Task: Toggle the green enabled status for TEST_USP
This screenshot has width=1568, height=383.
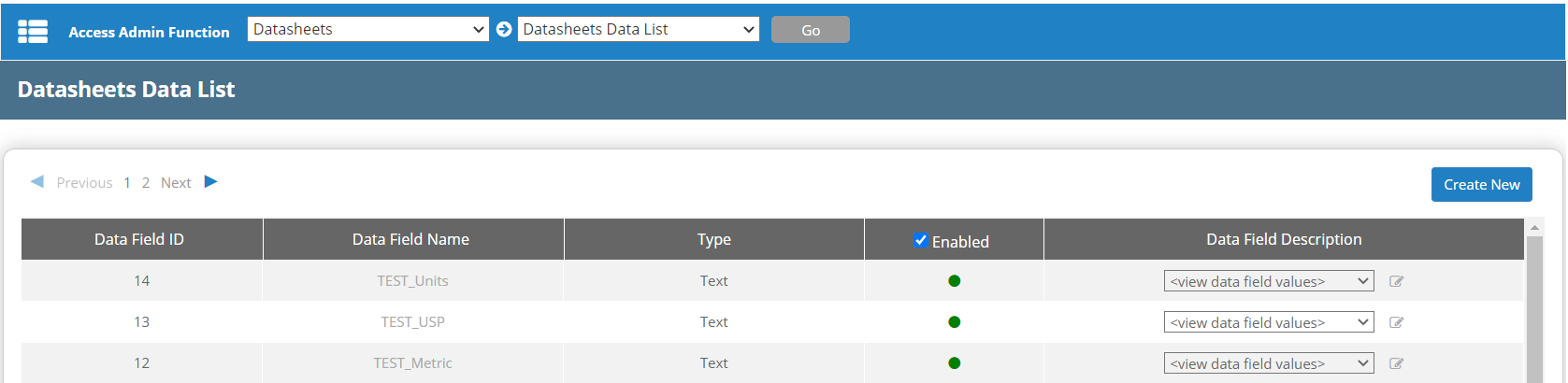Action: tap(954, 322)
